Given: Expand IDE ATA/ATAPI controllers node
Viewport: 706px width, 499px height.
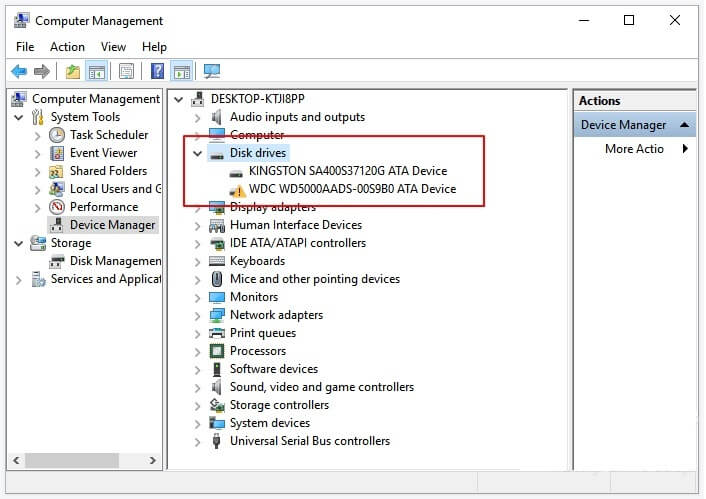Looking at the screenshot, I should pos(197,244).
